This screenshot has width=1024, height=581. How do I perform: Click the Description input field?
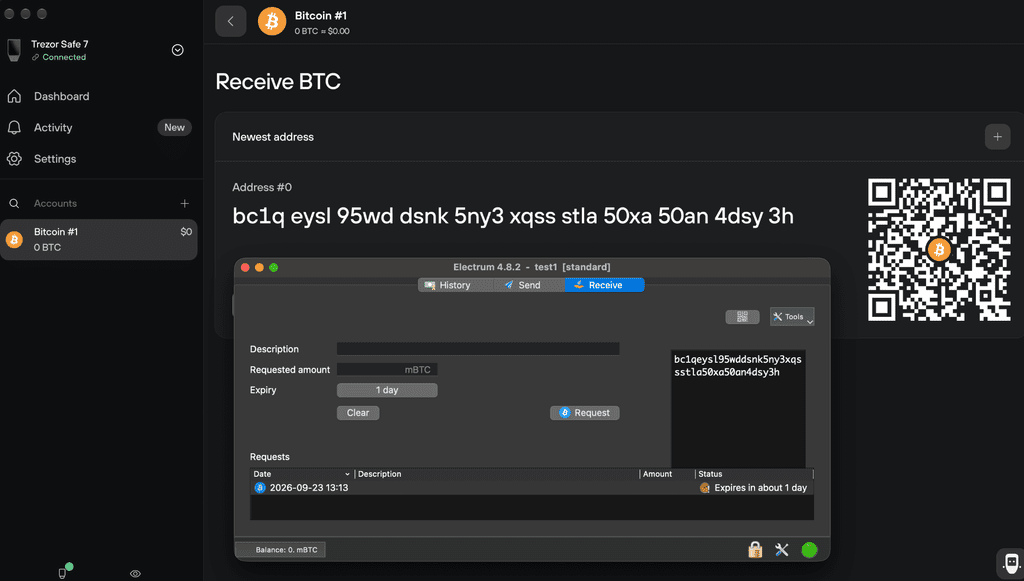point(478,349)
